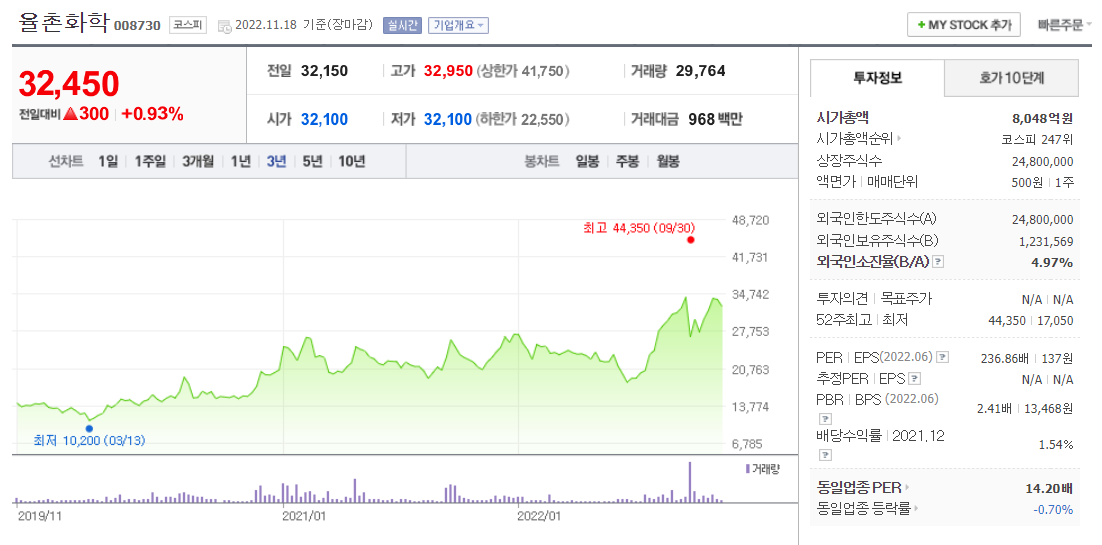Open the 시가총액순위 link

(855, 139)
